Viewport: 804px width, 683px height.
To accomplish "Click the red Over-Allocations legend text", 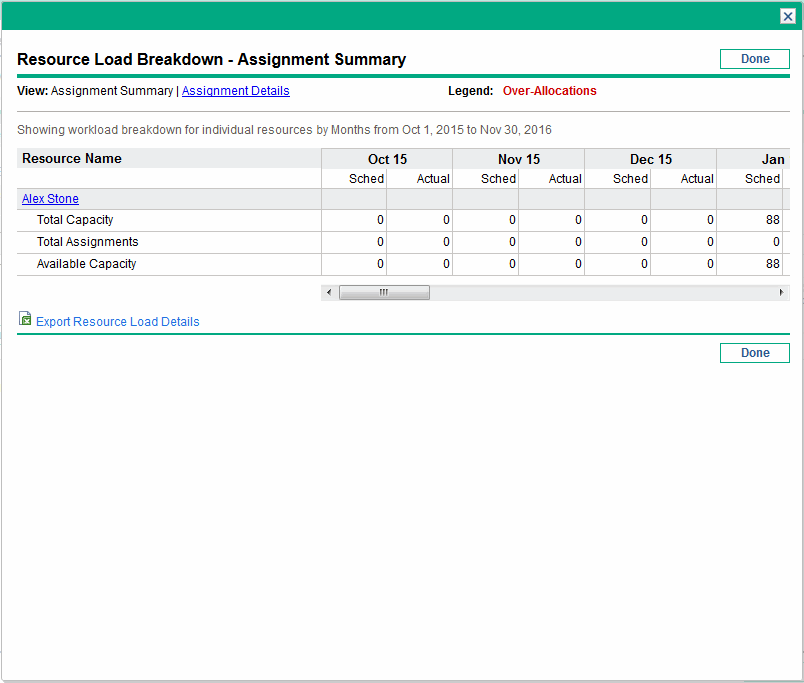I will tap(549, 91).
